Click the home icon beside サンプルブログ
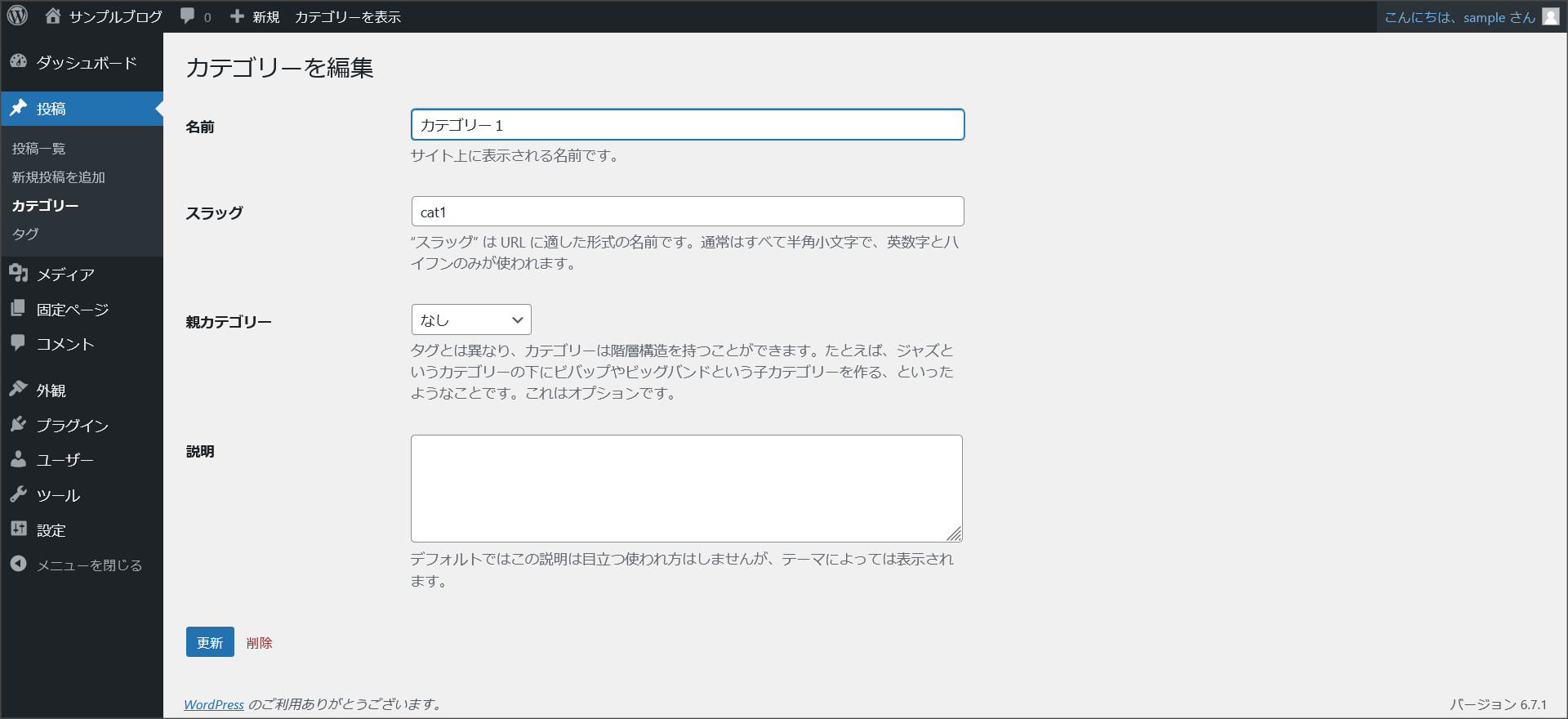 (53, 16)
